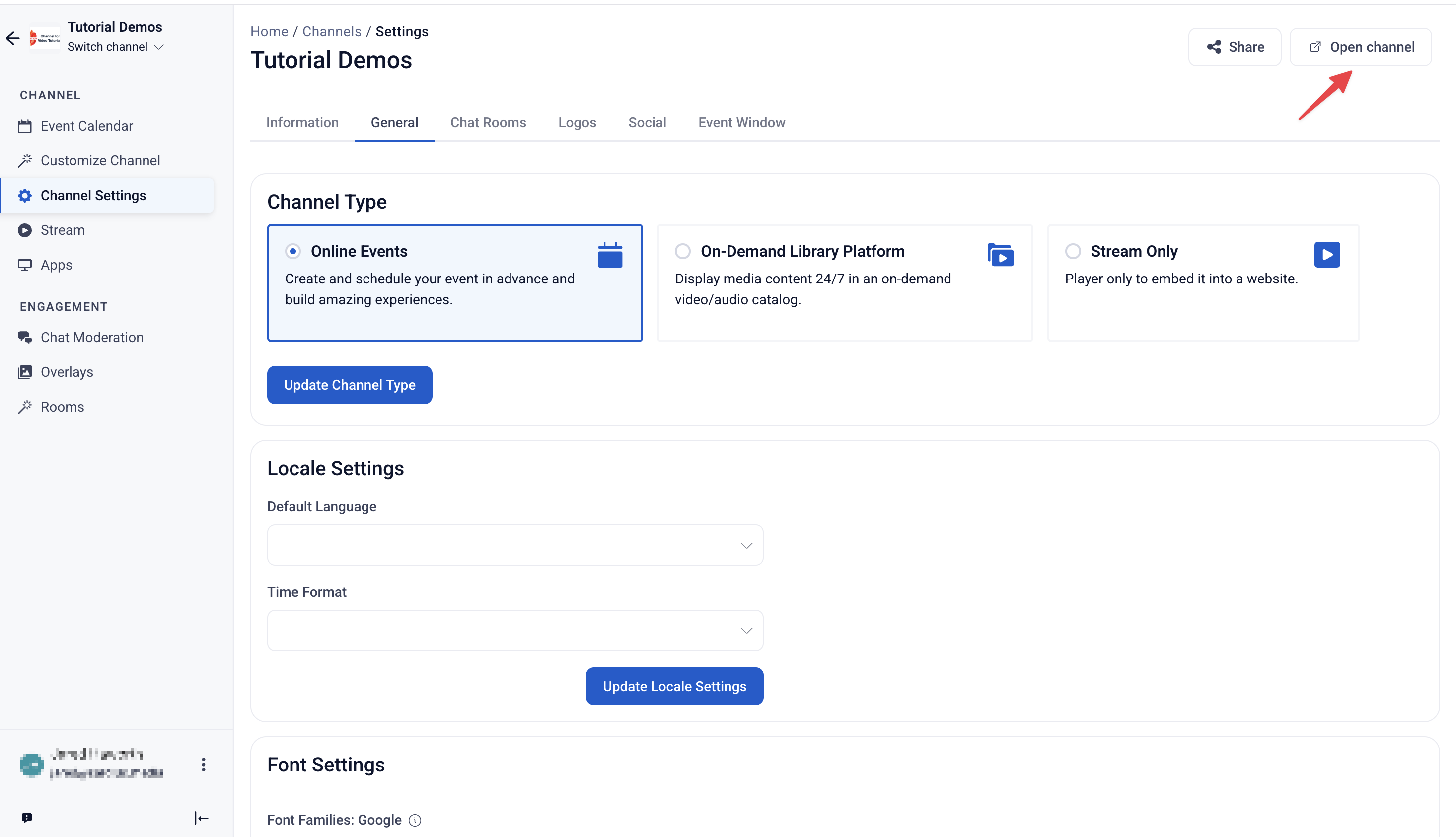Click the three-dot menu beside user profile
The height and width of the screenshot is (837, 1456).
click(204, 764)
